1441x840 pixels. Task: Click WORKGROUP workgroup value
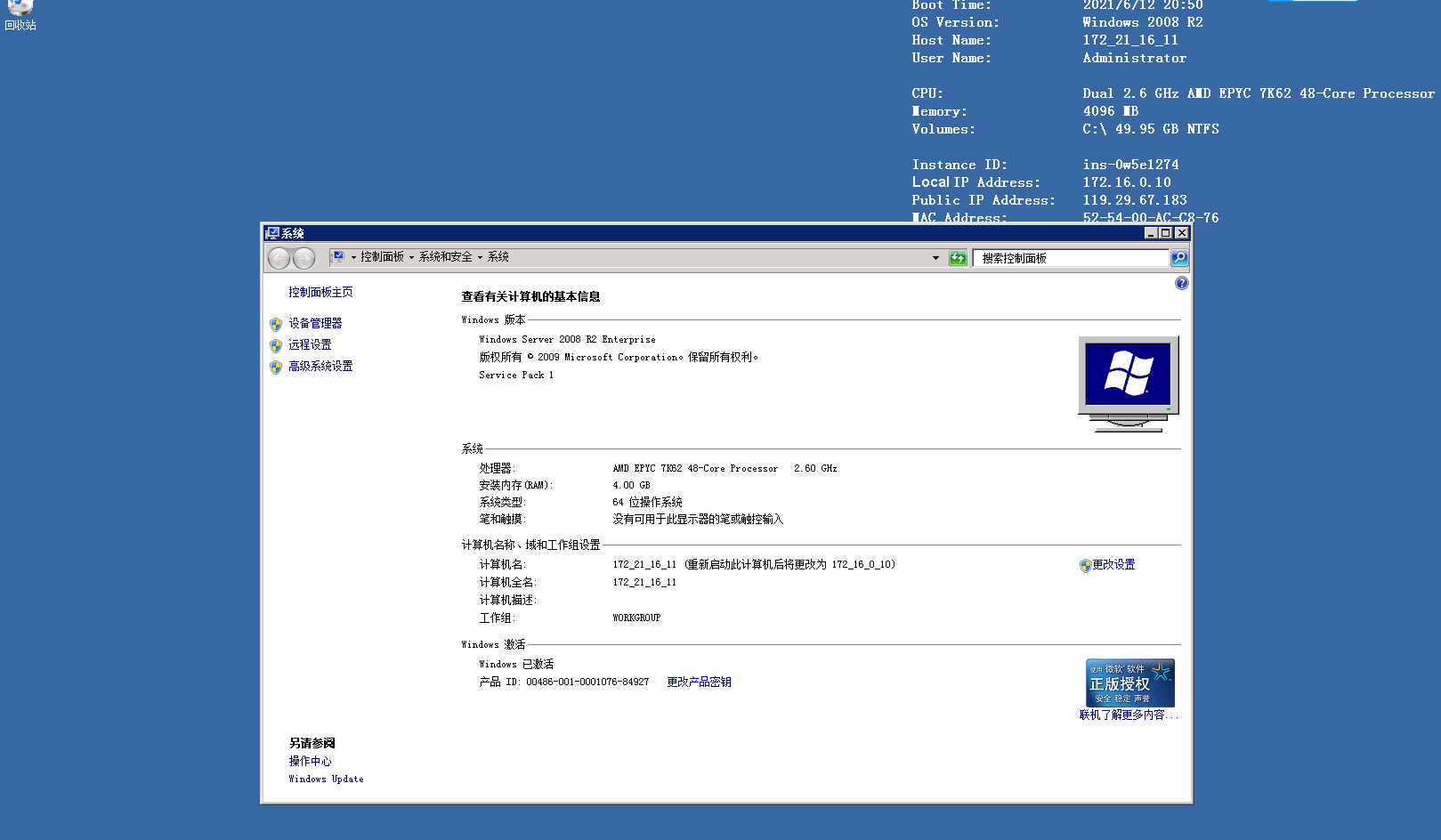coord(636,618)
